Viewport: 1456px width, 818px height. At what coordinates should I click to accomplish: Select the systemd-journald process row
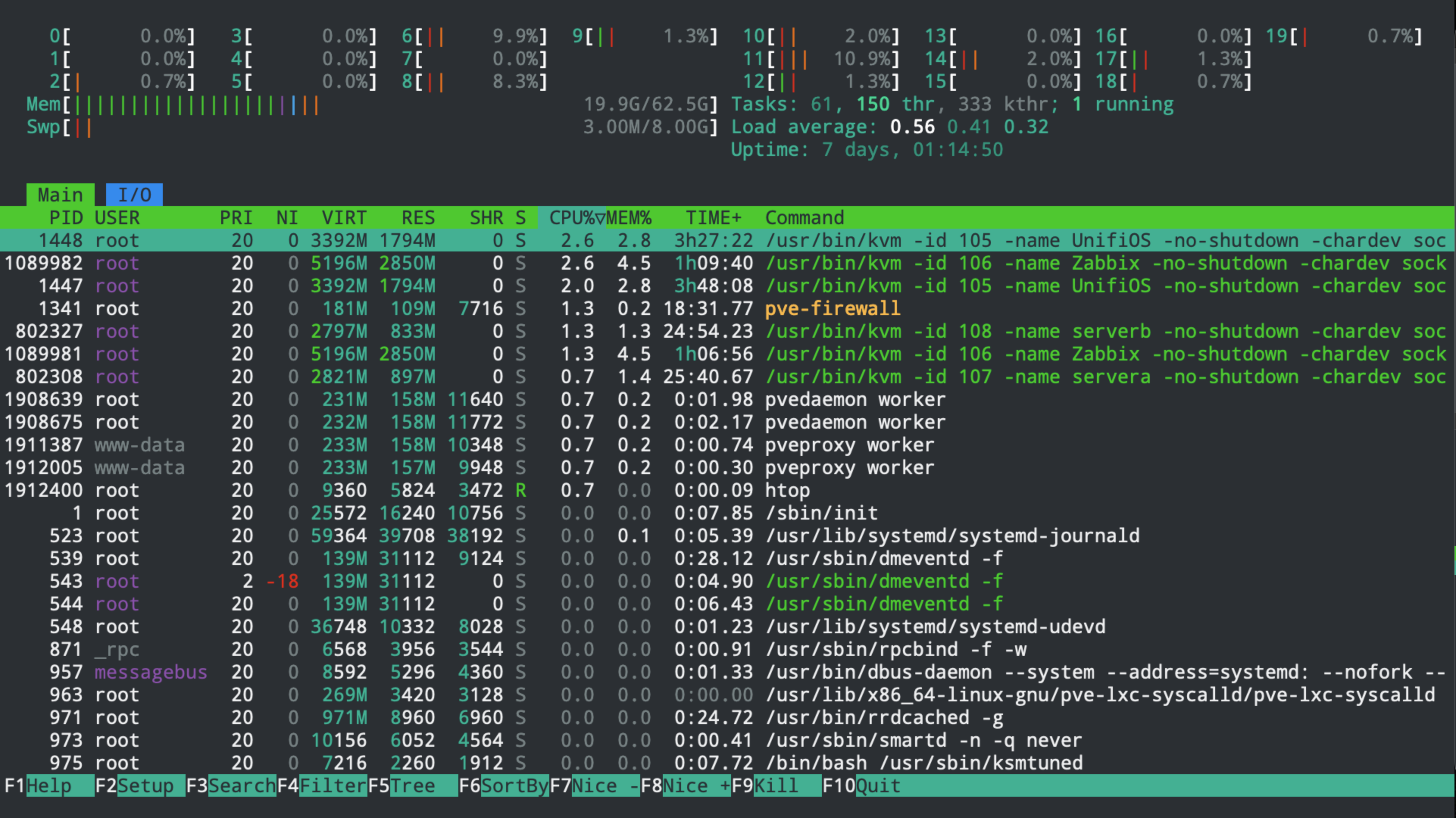coord(727,536)
